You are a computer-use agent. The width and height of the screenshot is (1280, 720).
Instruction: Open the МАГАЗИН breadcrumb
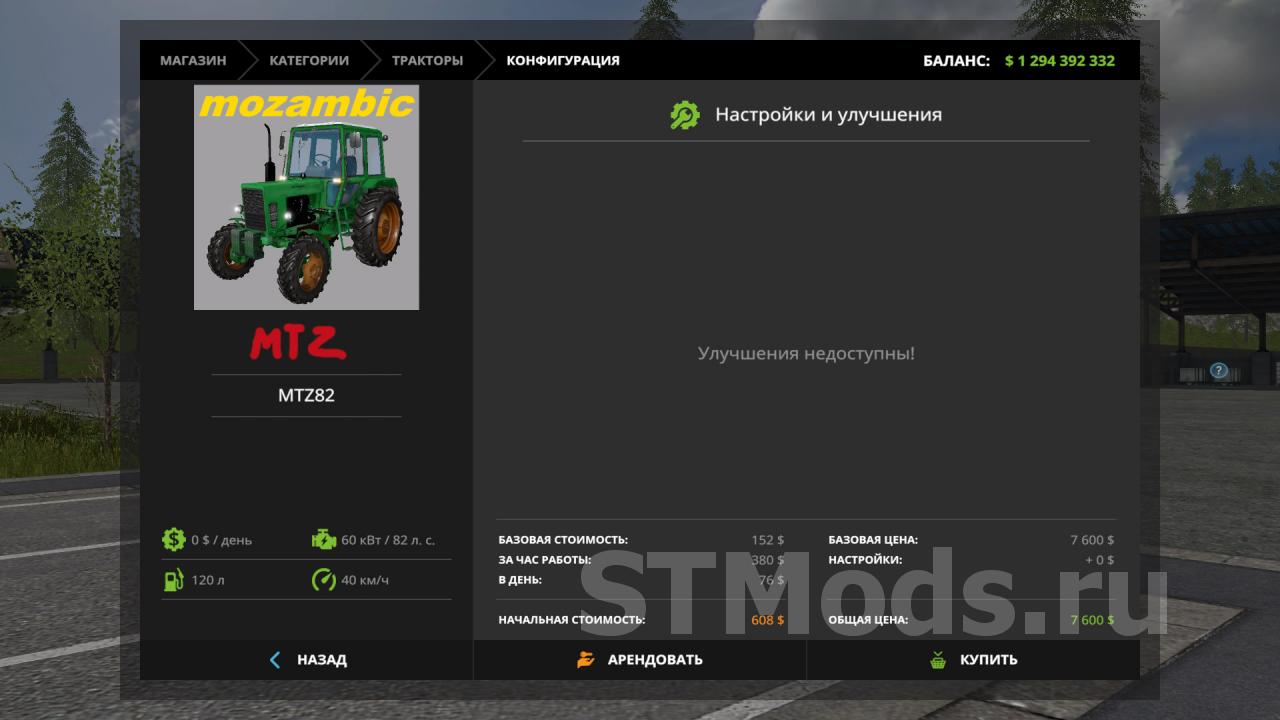pyautogui.click(x=193, y=60)
